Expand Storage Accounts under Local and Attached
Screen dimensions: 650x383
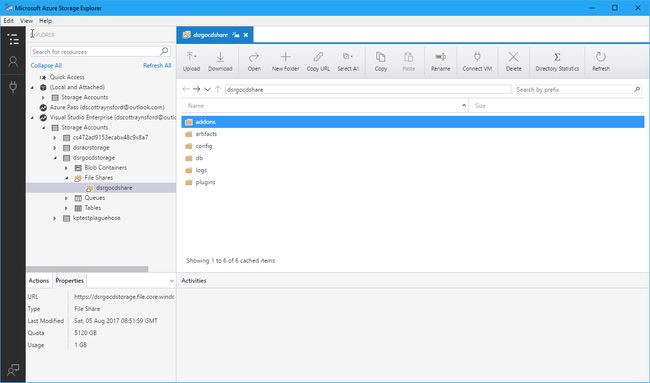(43, 97)
